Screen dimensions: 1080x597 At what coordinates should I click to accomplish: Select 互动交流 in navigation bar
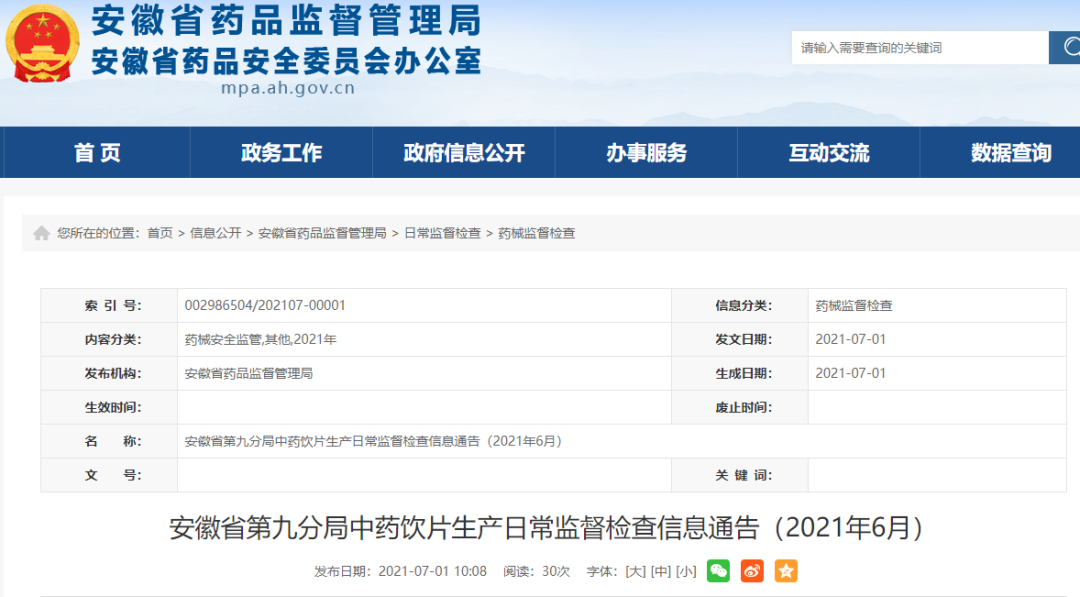(829, 153)
